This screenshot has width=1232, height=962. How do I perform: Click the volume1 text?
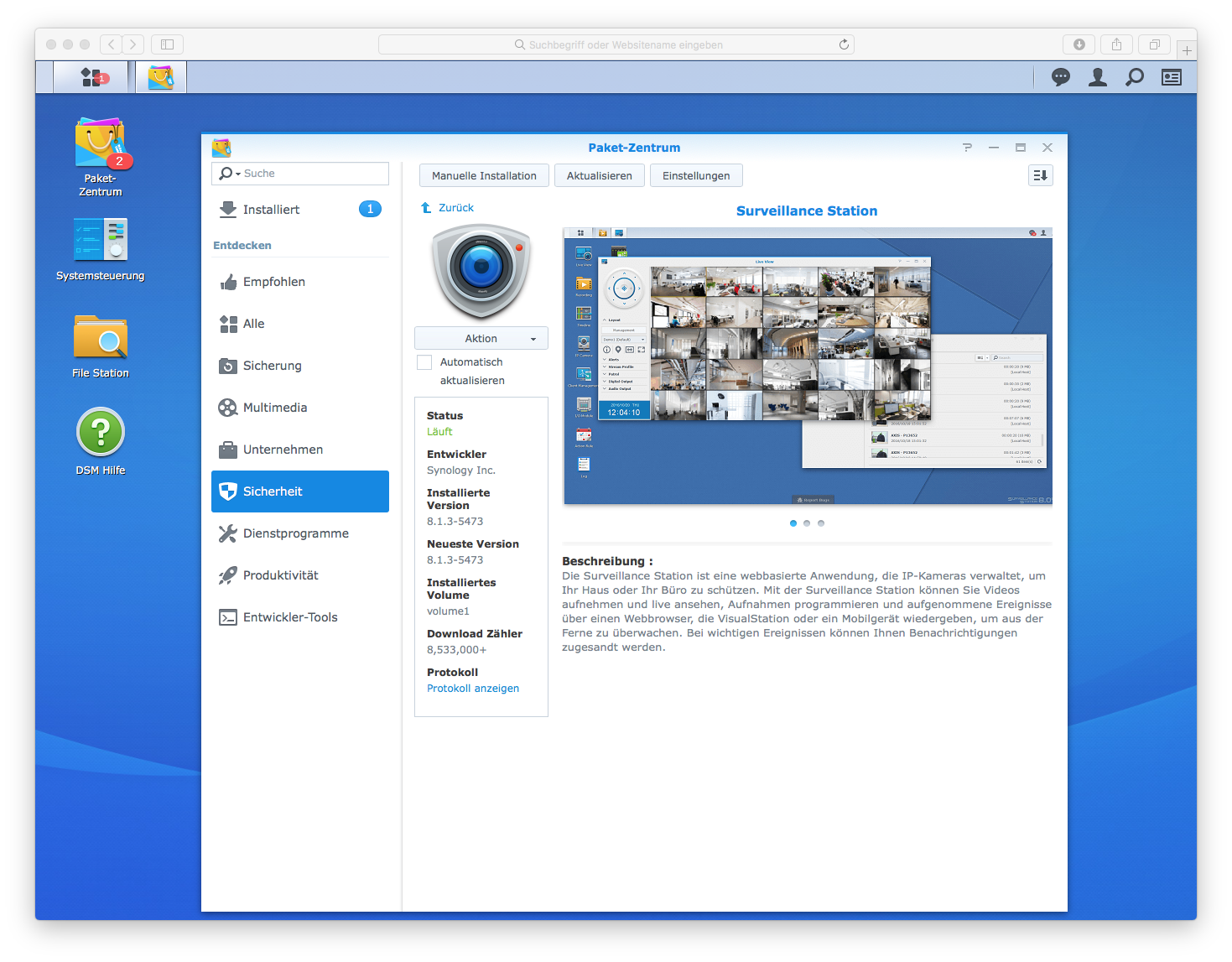[x=448, y=611]
